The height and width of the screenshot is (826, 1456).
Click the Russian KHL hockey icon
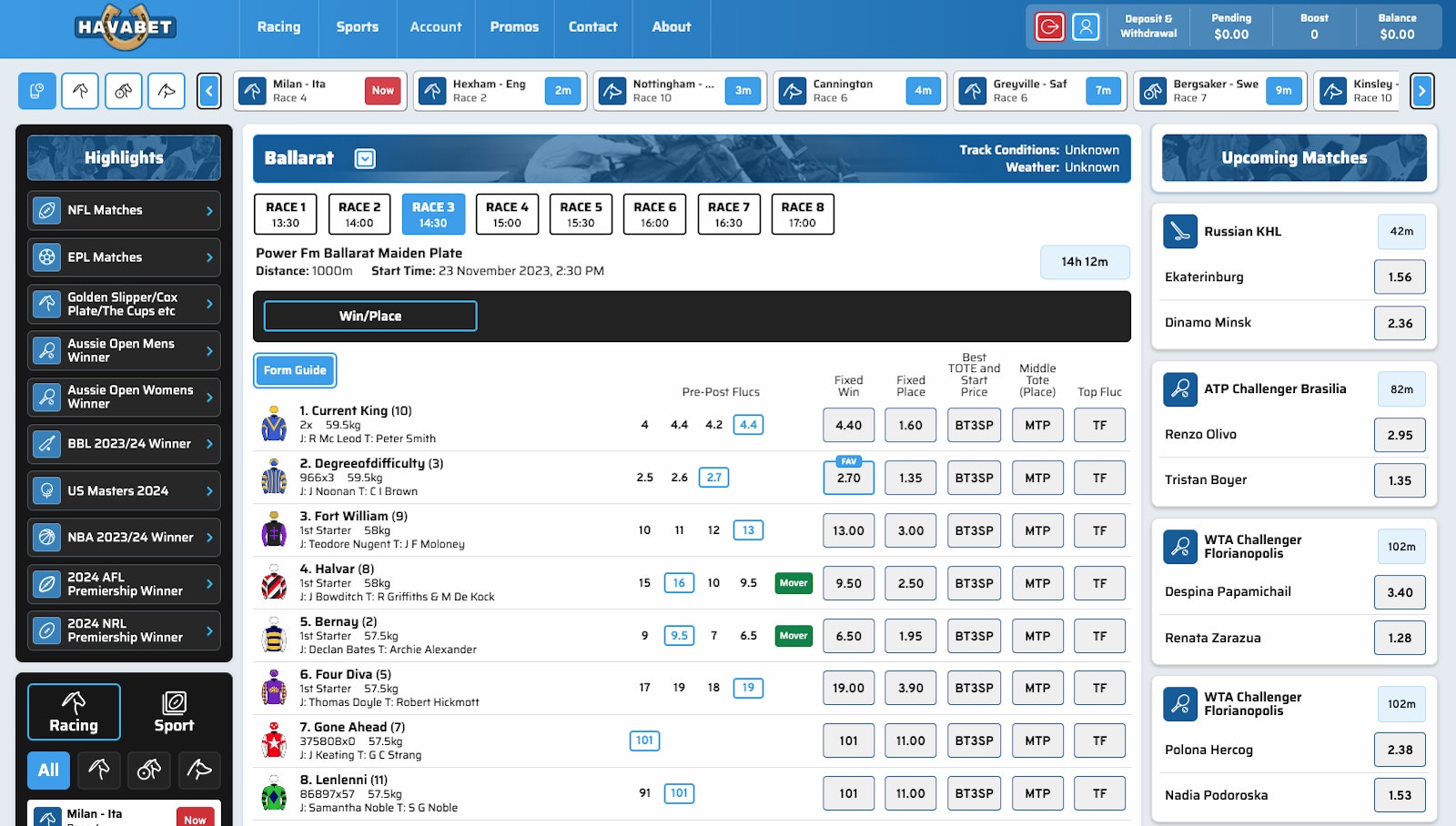pos(1180,232)
